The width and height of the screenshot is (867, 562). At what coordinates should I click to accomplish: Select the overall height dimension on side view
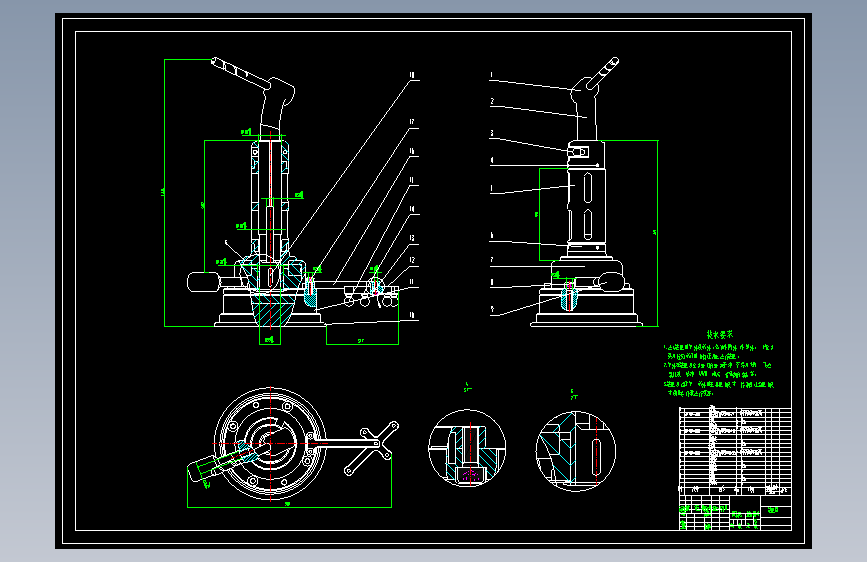(657, 233)
